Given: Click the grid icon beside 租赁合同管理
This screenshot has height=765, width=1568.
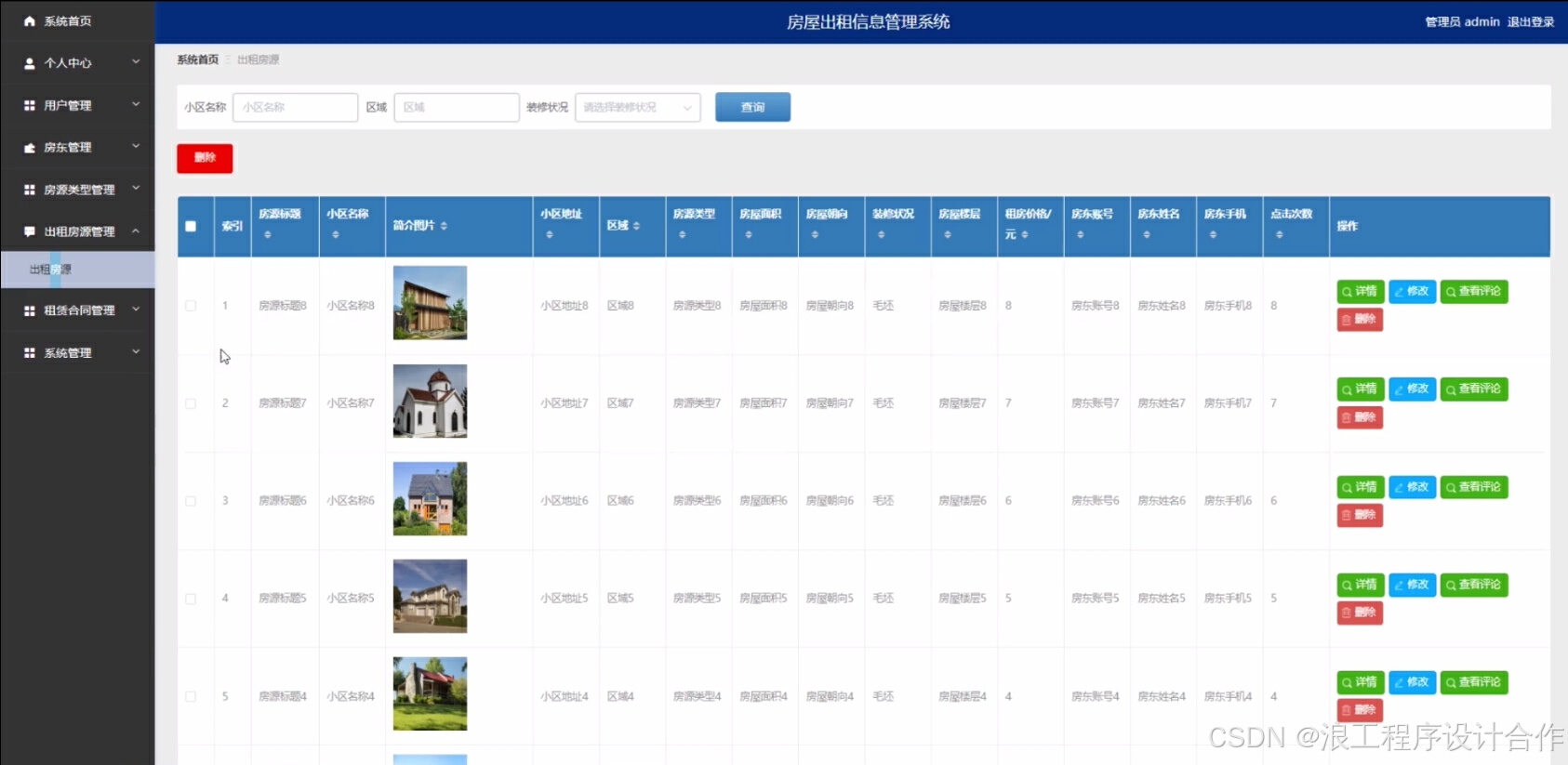Looking at the screenshot, I should [x=30, y=310].
